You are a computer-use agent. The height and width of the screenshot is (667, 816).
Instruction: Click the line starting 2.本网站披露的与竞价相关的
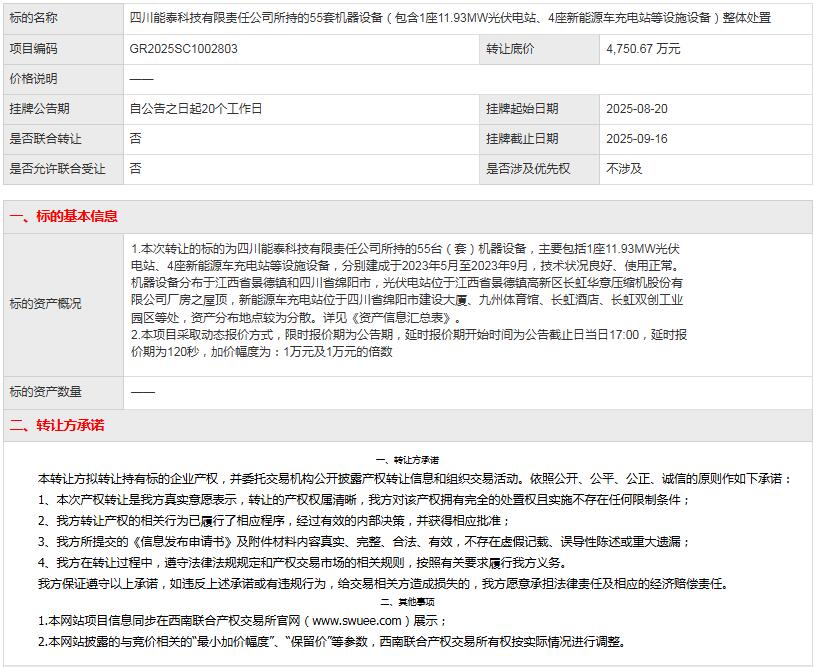[x=332, y=642]
